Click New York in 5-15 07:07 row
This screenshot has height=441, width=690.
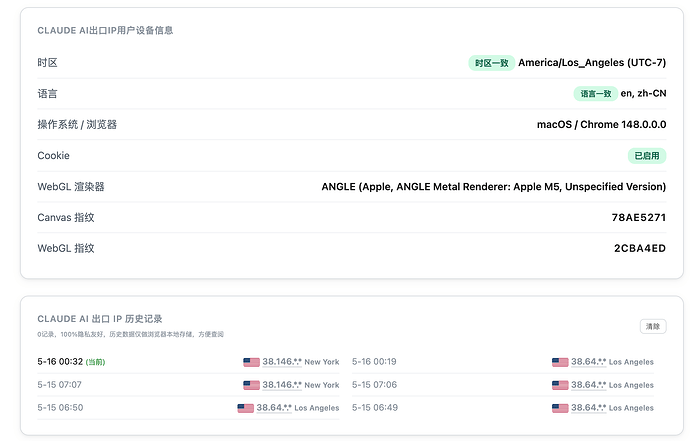(322, 385)
